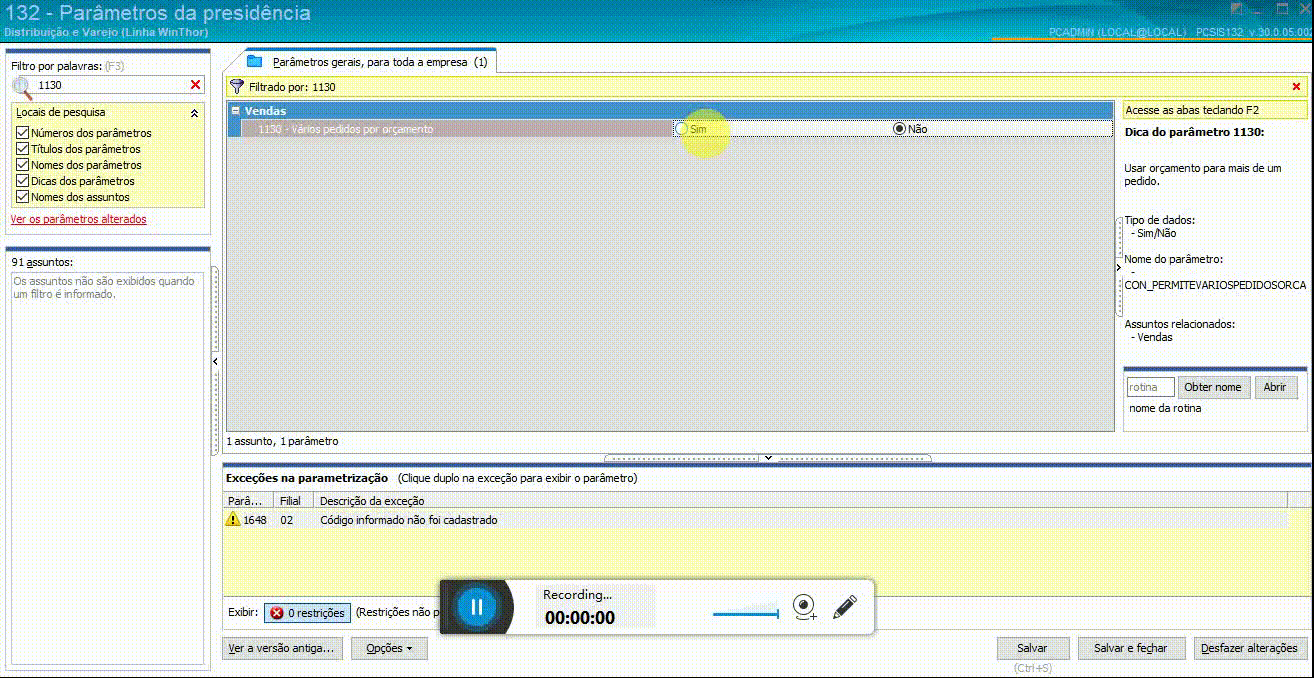Click Obter nome button
The width and height of the screenshot is (1314, 678).
(x=1214, y=387)
